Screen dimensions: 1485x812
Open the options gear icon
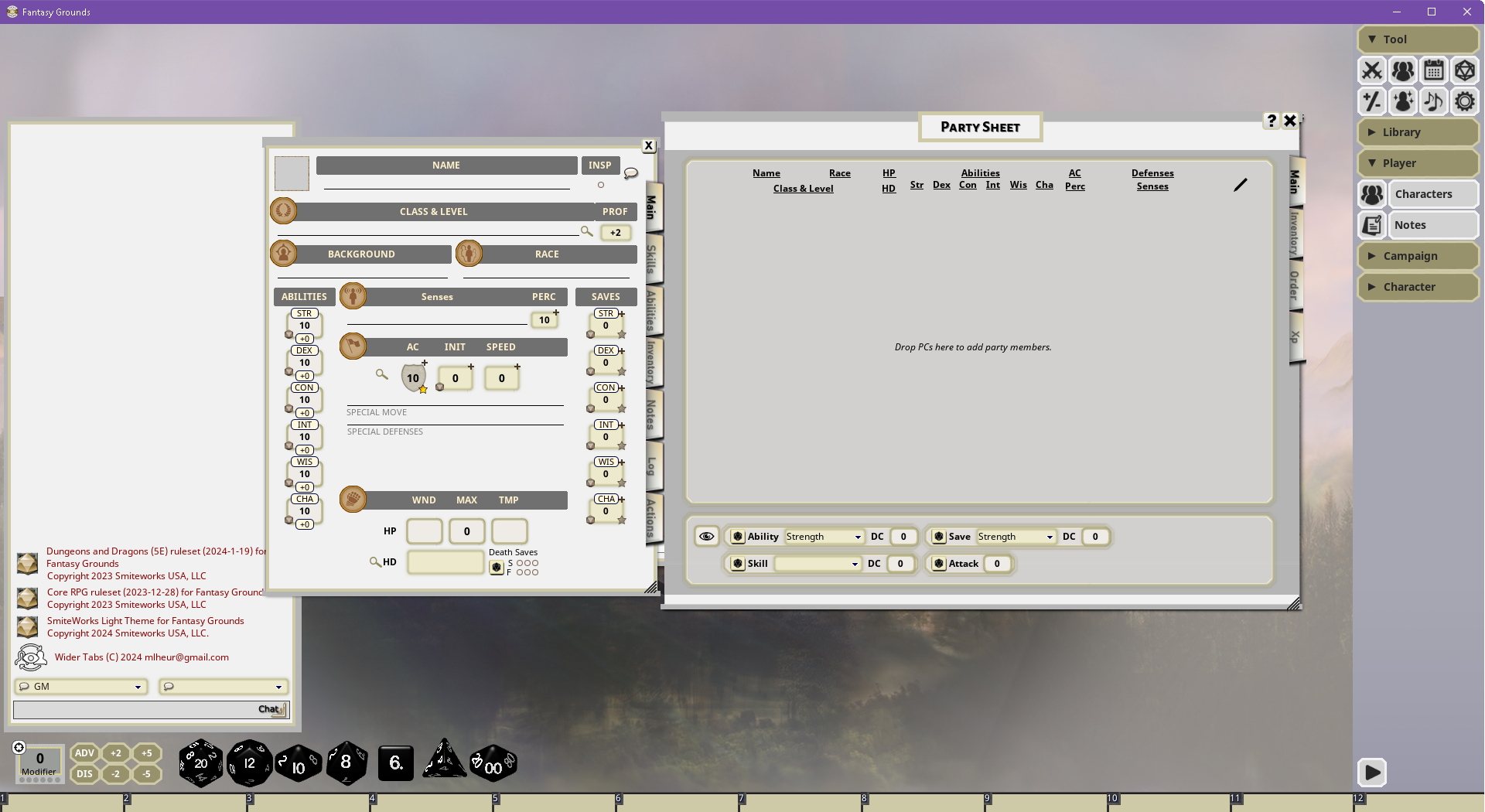click(1465, 101)
